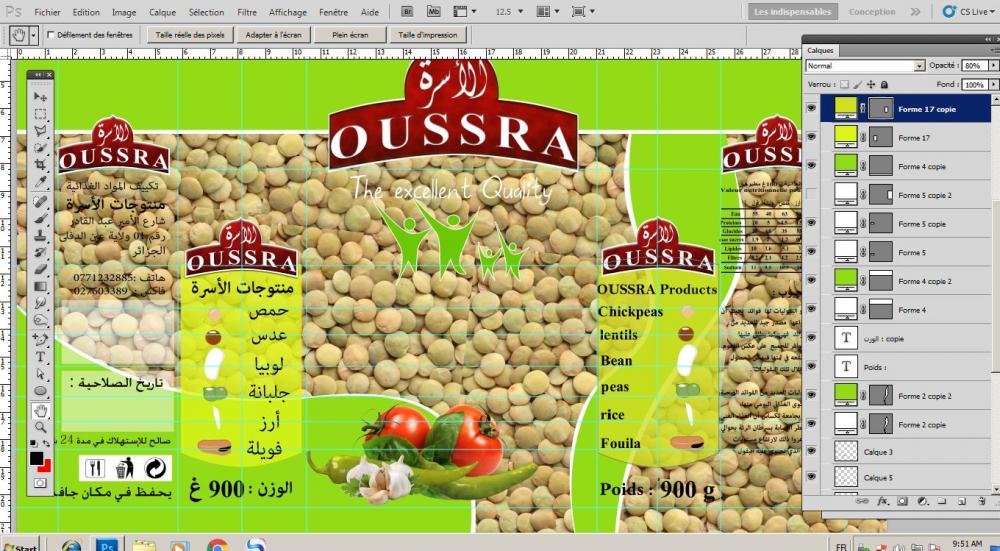Select the Path Selection tool

click(x=40, y=374)
